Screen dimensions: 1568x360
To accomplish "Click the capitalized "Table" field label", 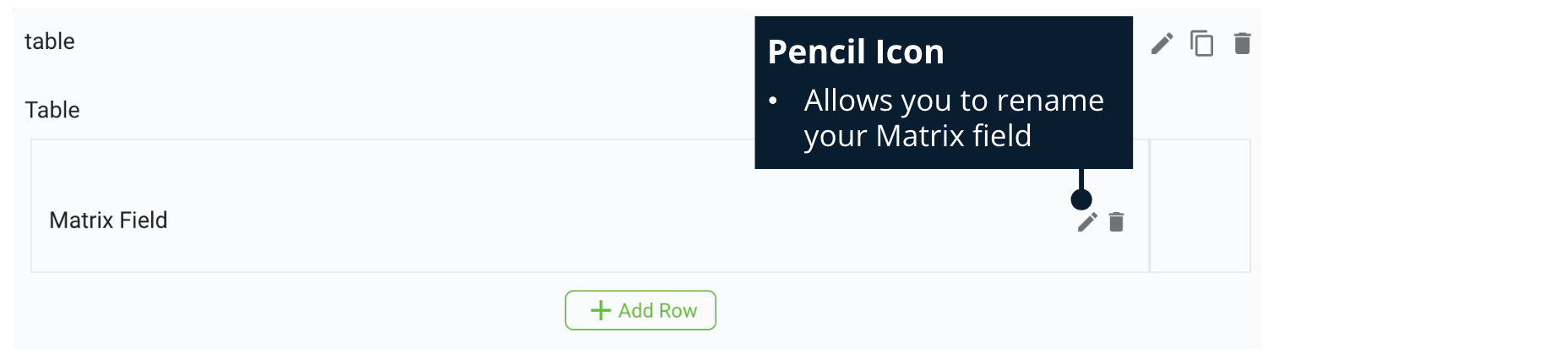I will pyautogui.click(x=52, y=110).
